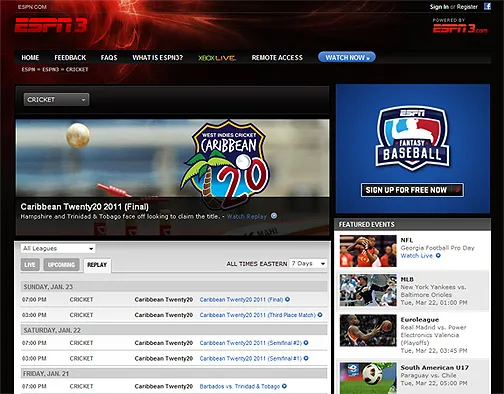Open Barbados vs. Trinidad & Tobago link
Viewport: 504px width, 394px height.
coord(240,386)
